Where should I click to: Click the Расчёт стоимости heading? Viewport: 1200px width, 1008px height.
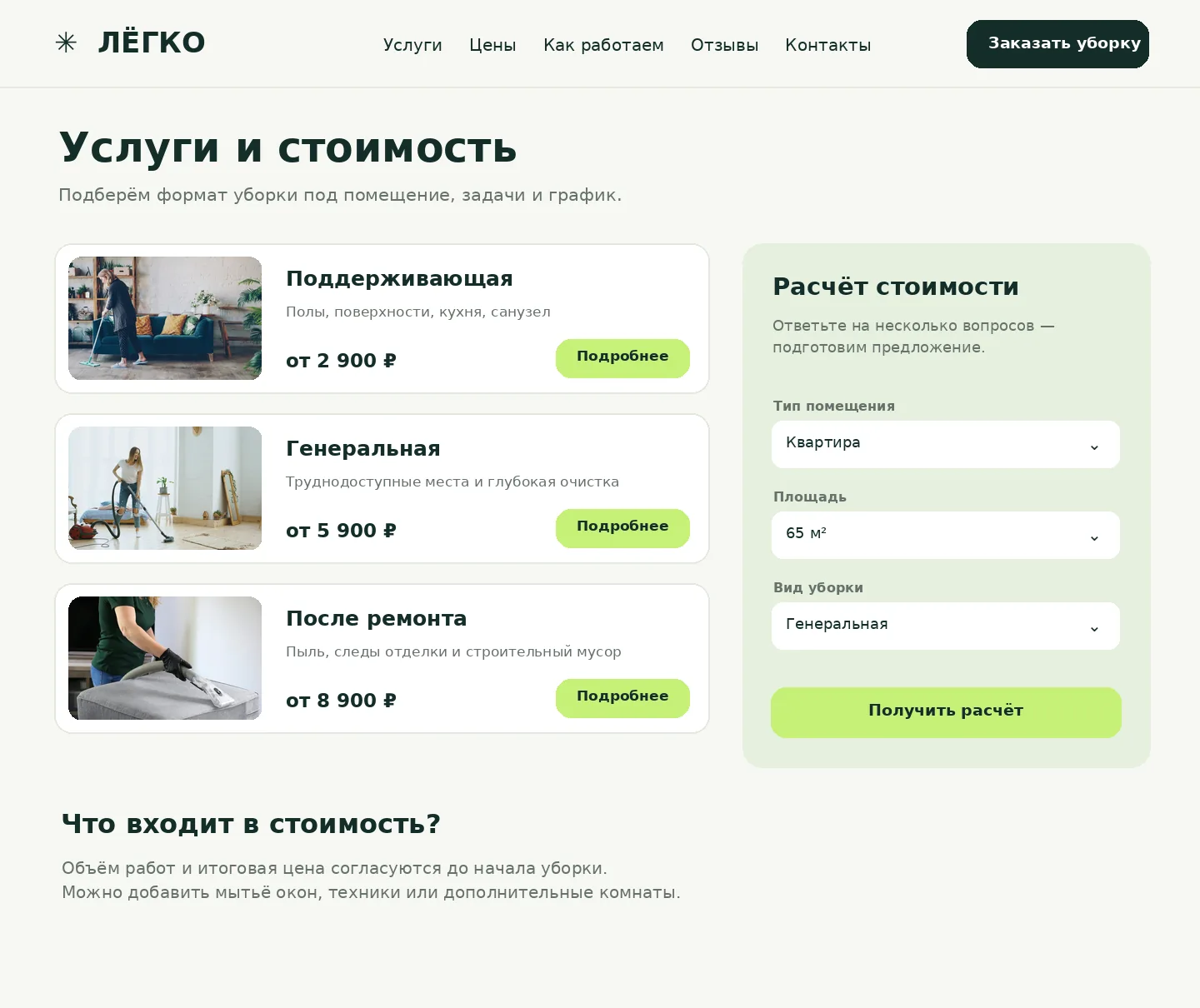(896, 287)
